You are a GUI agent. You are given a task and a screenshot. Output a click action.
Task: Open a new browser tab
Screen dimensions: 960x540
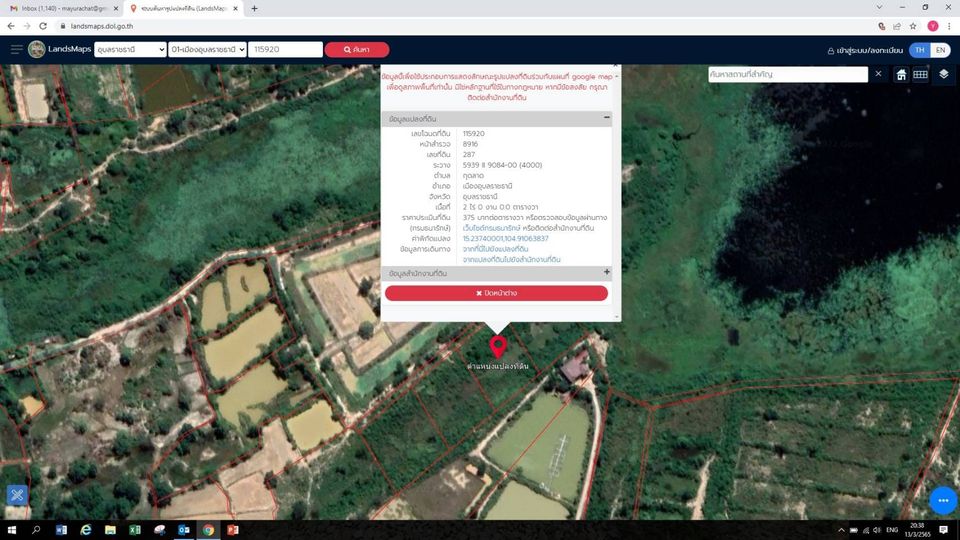tap(254, 9)
